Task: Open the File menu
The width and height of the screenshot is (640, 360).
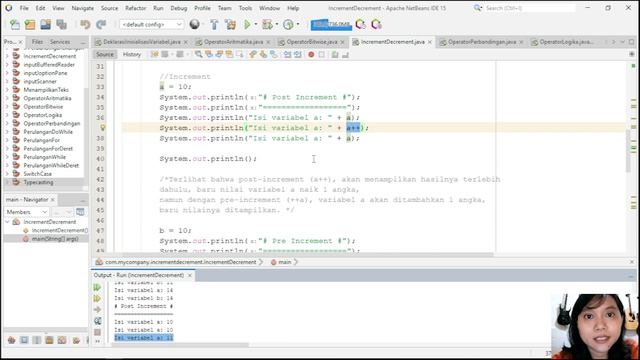Action: (24, 8)
